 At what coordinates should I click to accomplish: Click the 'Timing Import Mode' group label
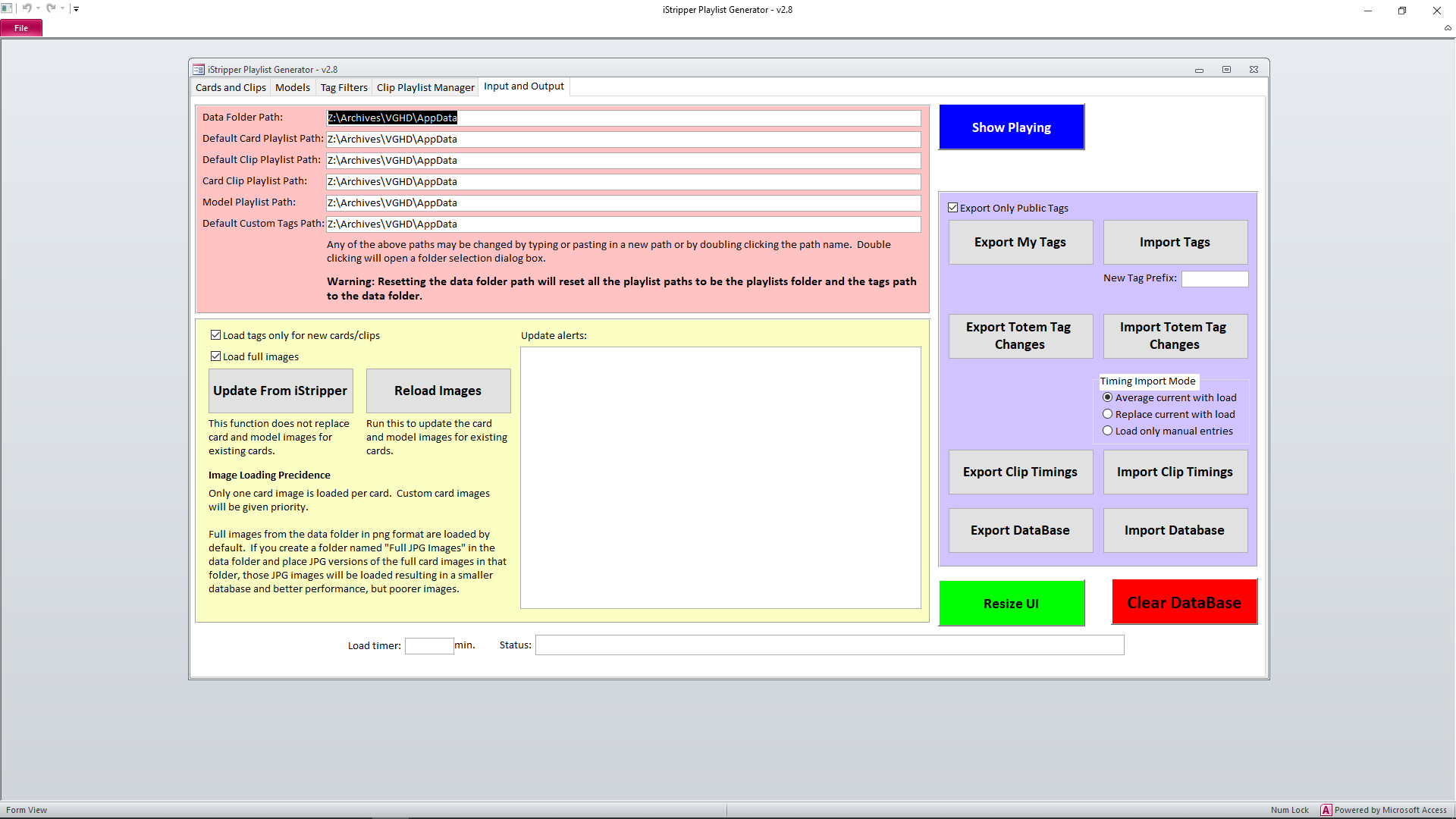click(1147, 381)
